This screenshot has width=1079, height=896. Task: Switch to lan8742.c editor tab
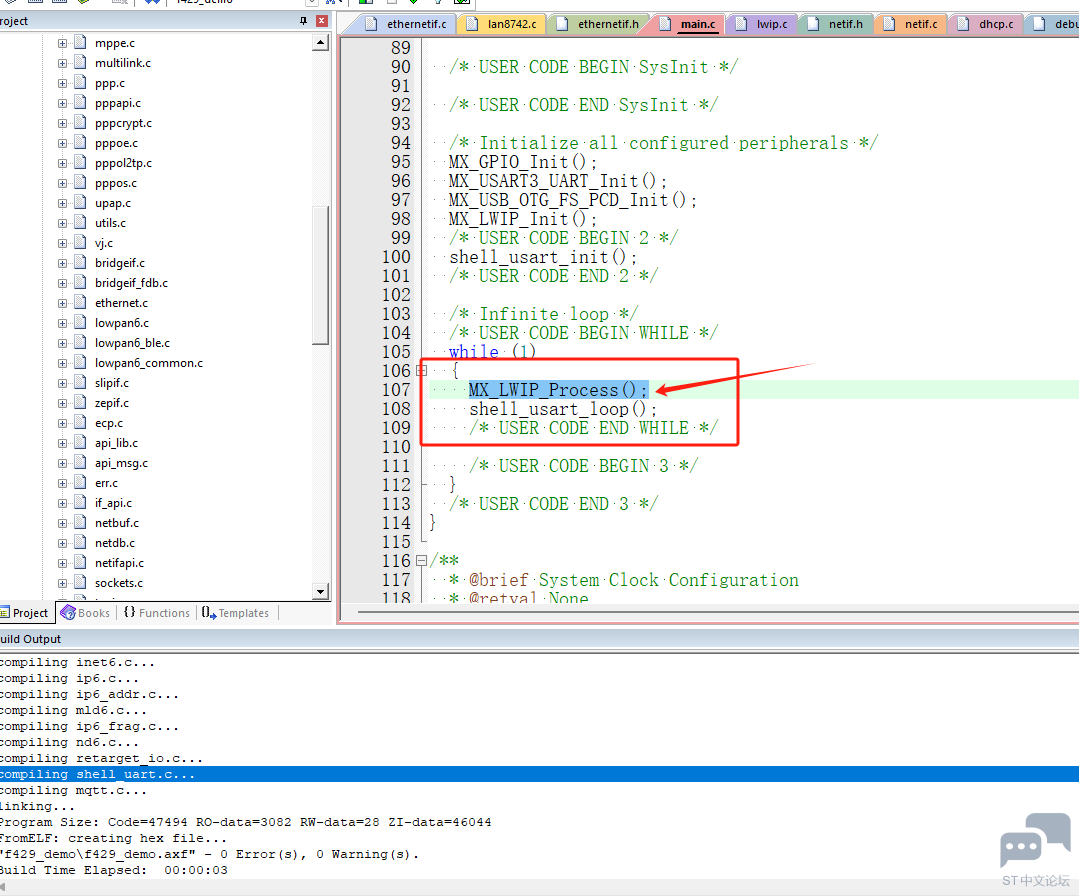point(503,24)
